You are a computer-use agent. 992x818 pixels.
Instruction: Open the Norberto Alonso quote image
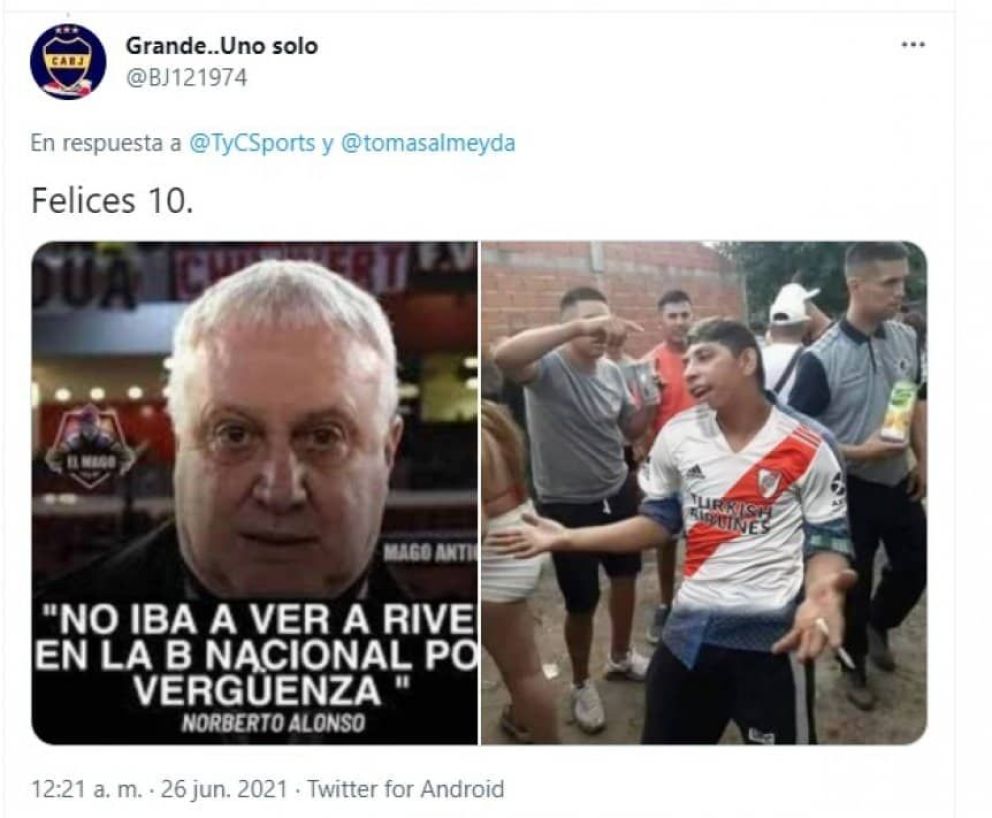coord(254,493)
